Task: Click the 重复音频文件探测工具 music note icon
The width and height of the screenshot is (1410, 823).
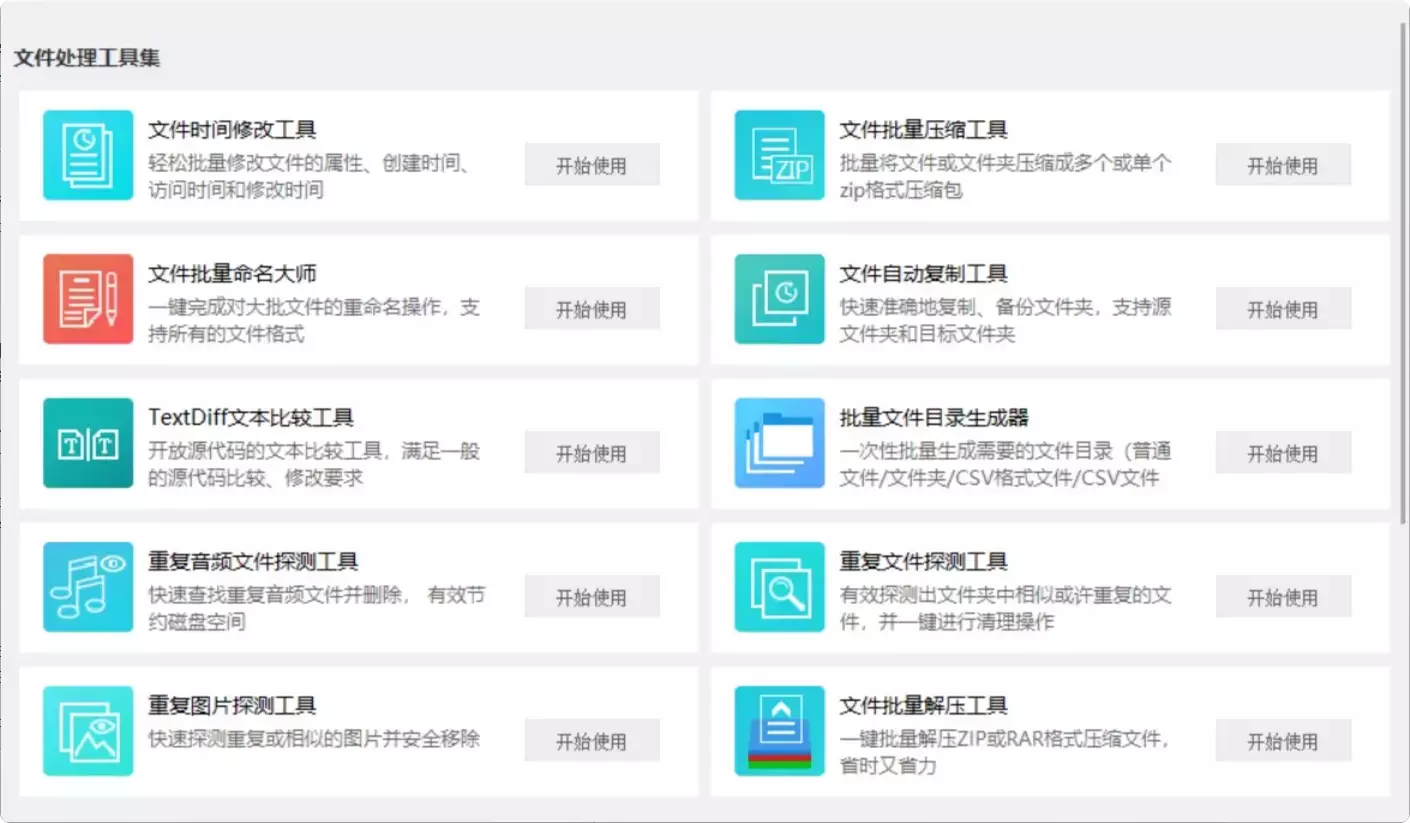Action: pos(86,587)
